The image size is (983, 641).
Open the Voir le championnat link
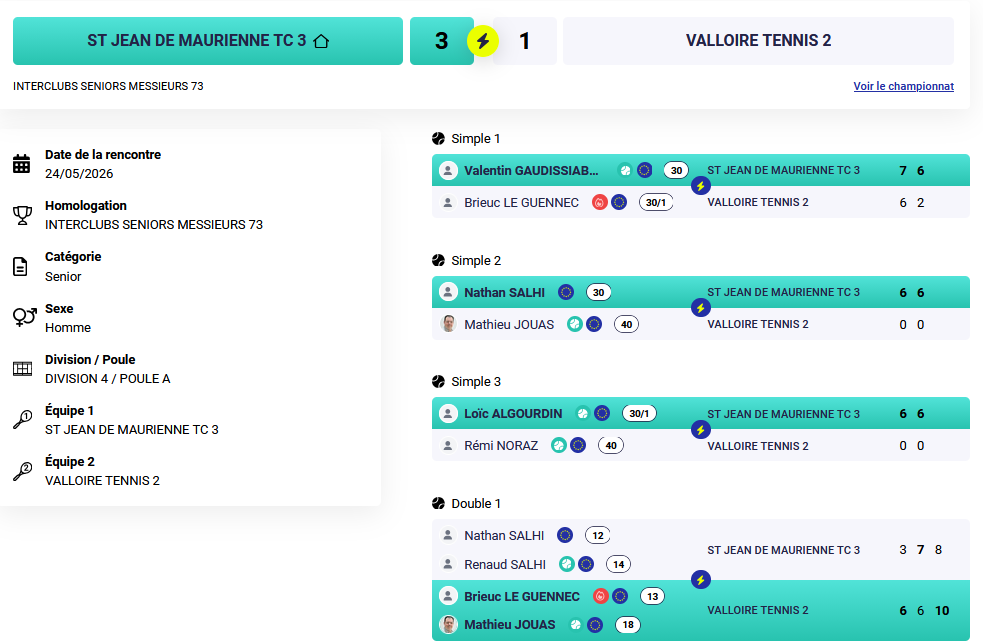(x=903, y=86)
